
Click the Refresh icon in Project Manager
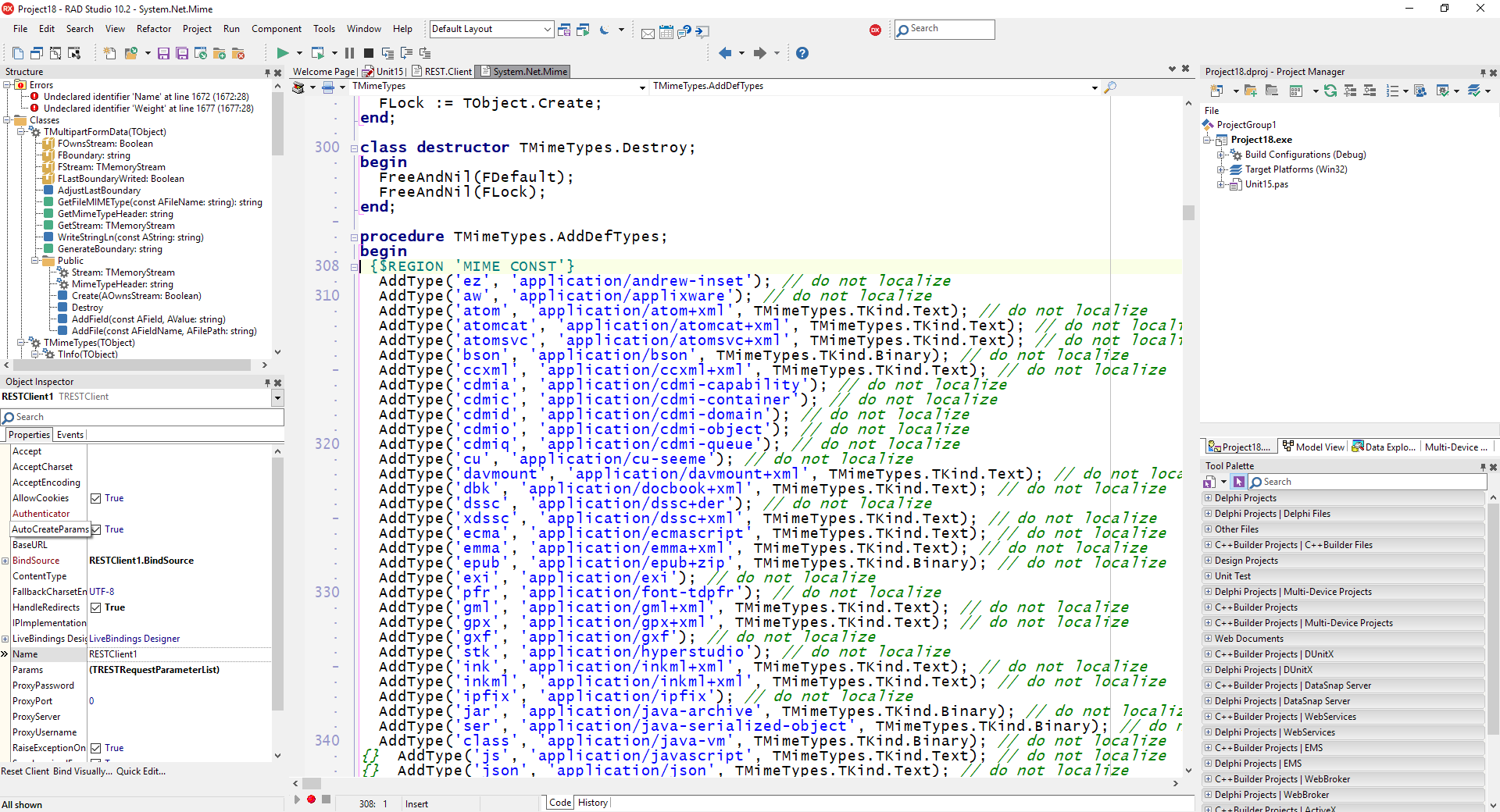[1330, 91]
